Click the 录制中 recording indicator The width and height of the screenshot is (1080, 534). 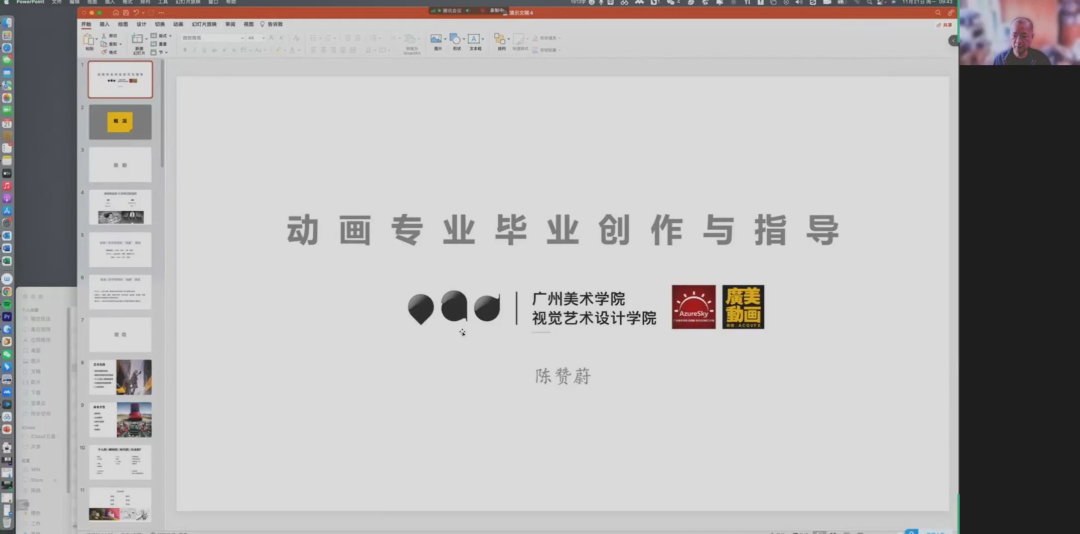[493, 10]
